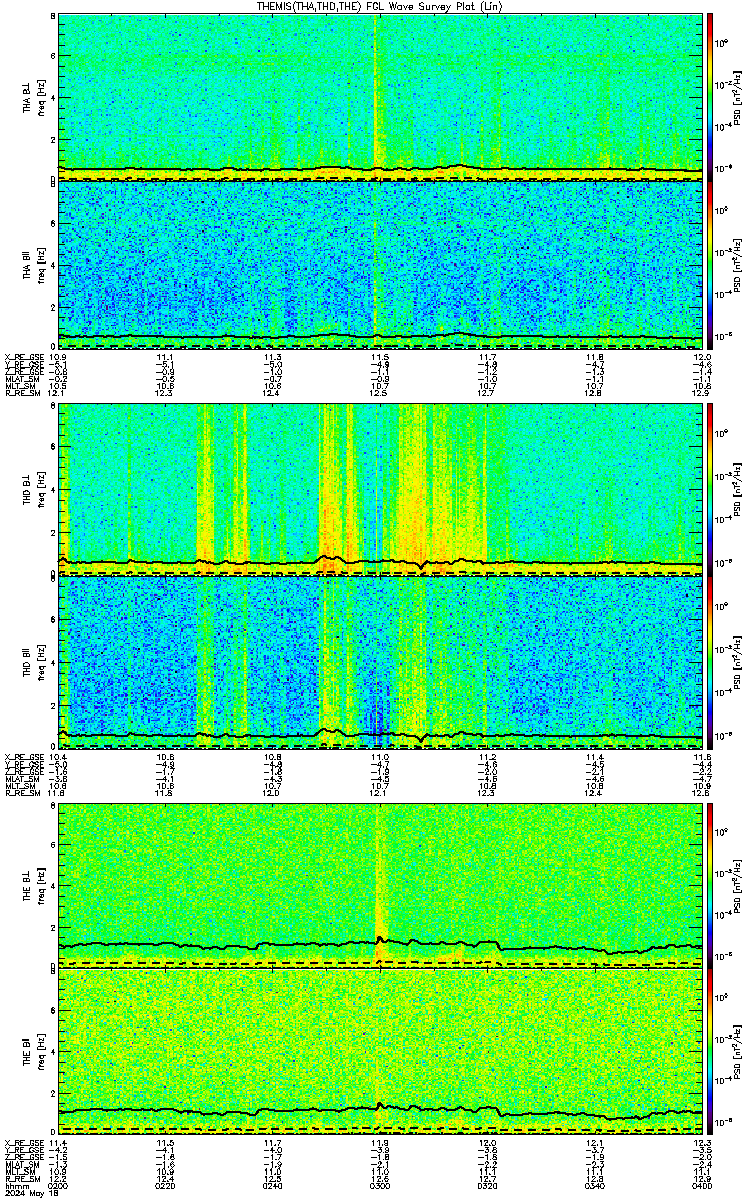Click the PSD [nT²/Hz] label beside THE B-parallel

pyautogui.click(x=738, y=1051)
